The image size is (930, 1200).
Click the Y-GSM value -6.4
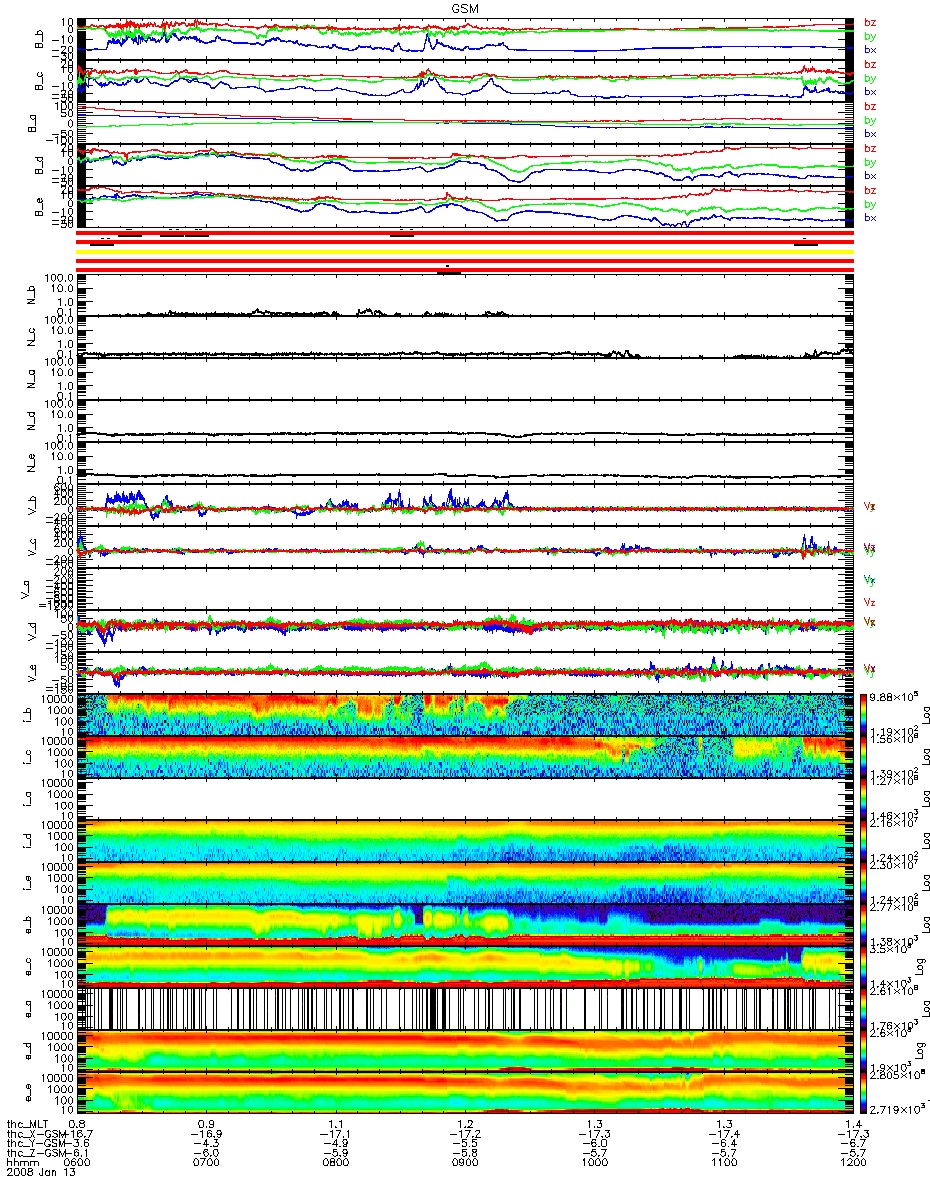pos(723,1145)
